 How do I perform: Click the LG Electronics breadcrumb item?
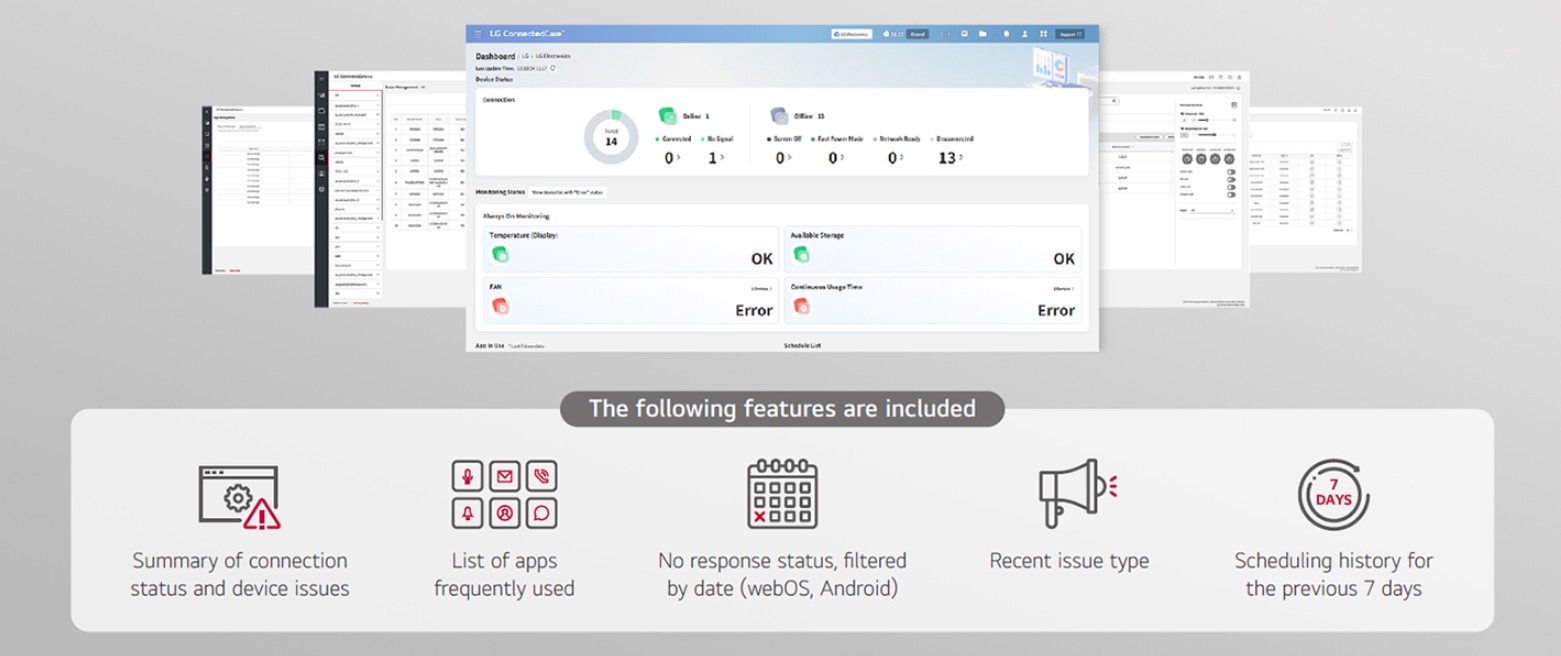pos(552,56)
